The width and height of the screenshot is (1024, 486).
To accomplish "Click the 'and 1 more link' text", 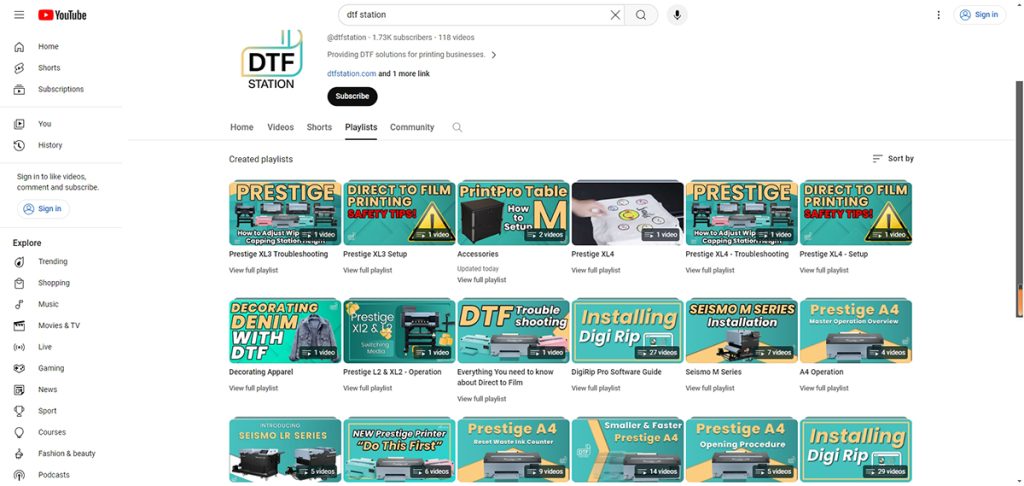I will tap(404, 74).
